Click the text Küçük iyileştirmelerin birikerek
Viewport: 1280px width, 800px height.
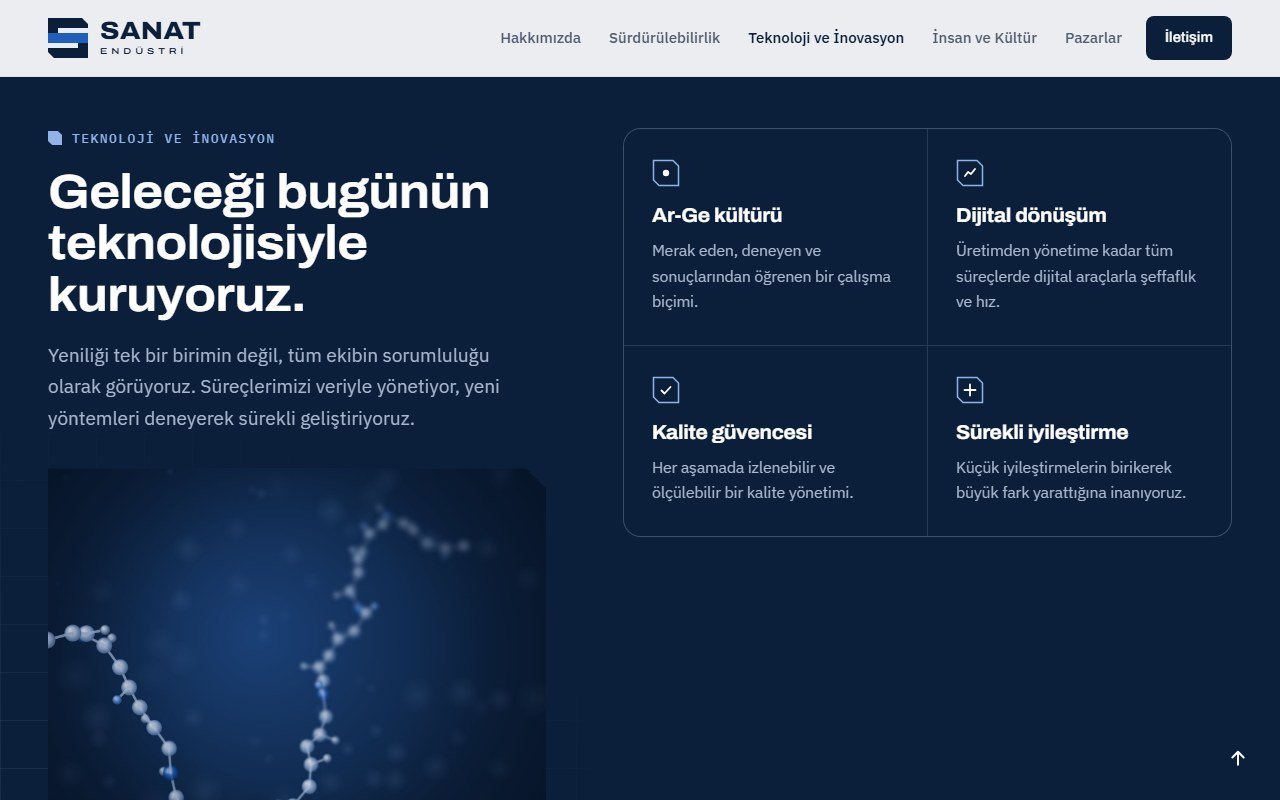point(1063,467)
